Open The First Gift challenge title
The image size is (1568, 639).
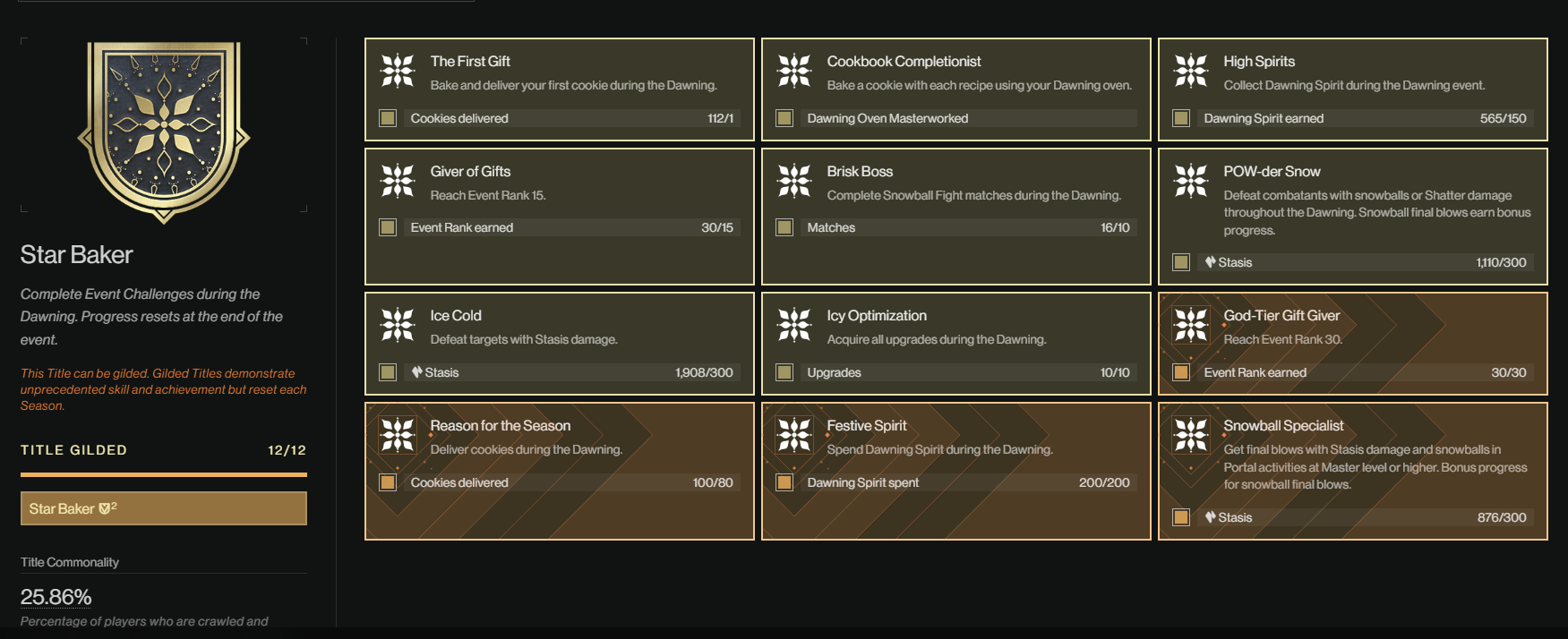470,61
